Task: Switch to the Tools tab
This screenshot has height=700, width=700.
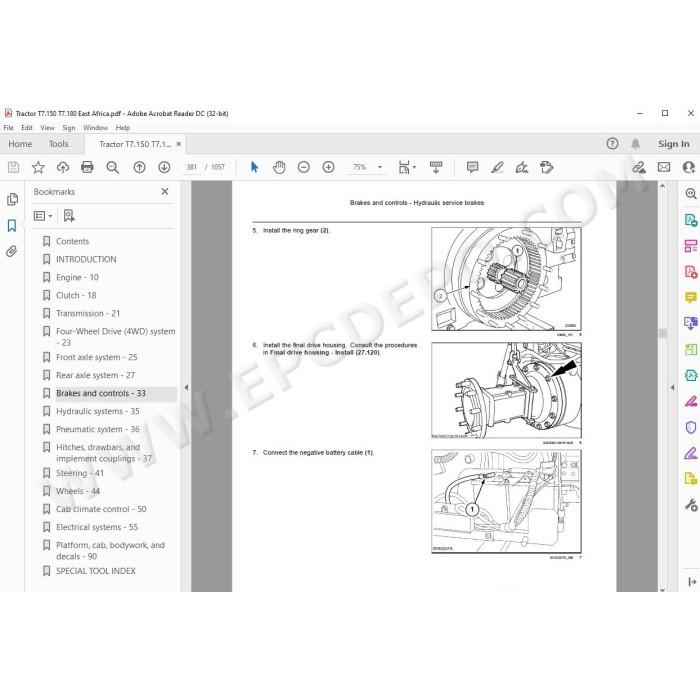Action: [58, 144]
